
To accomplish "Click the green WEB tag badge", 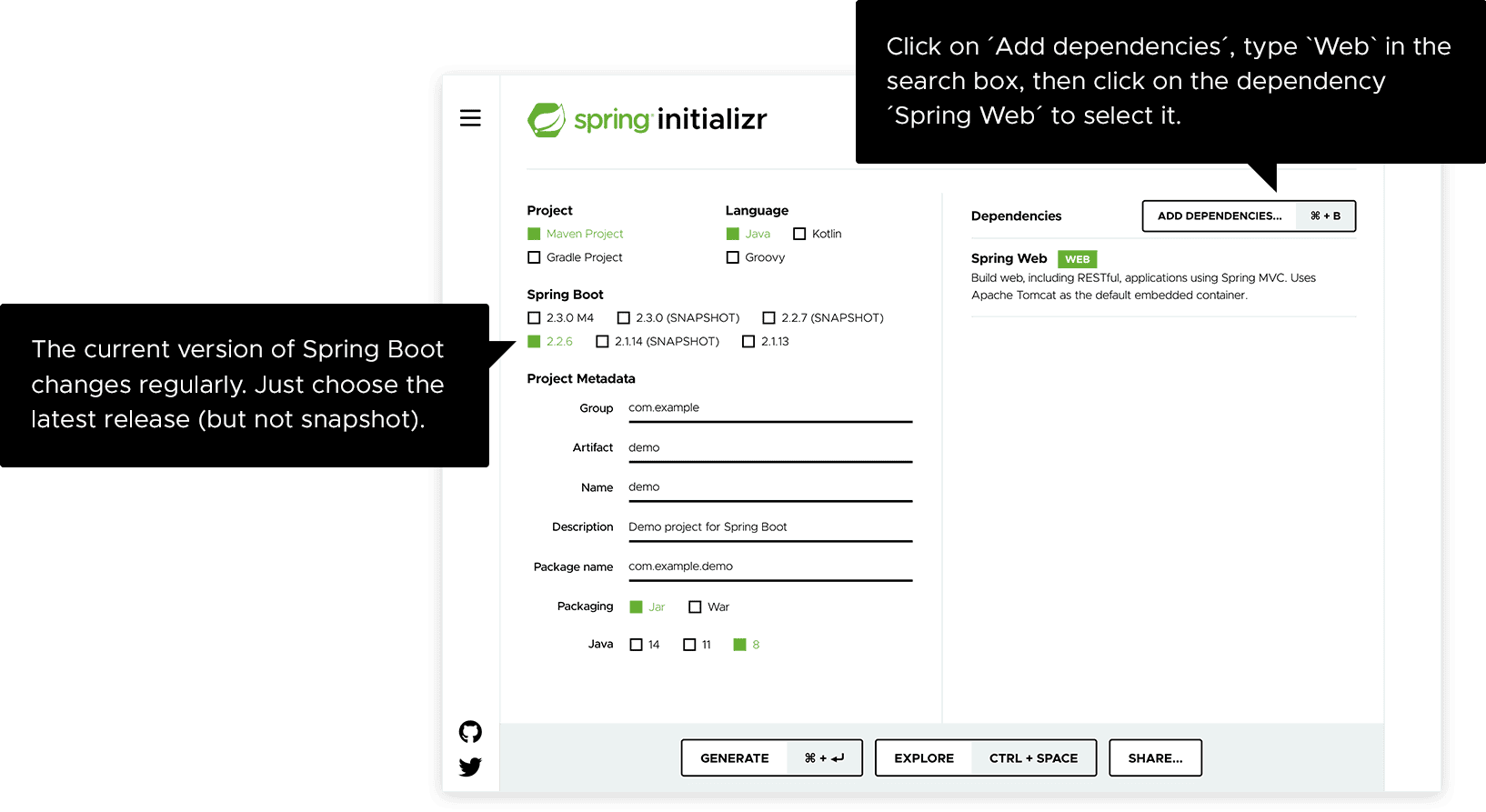I will pos(1078,259).
